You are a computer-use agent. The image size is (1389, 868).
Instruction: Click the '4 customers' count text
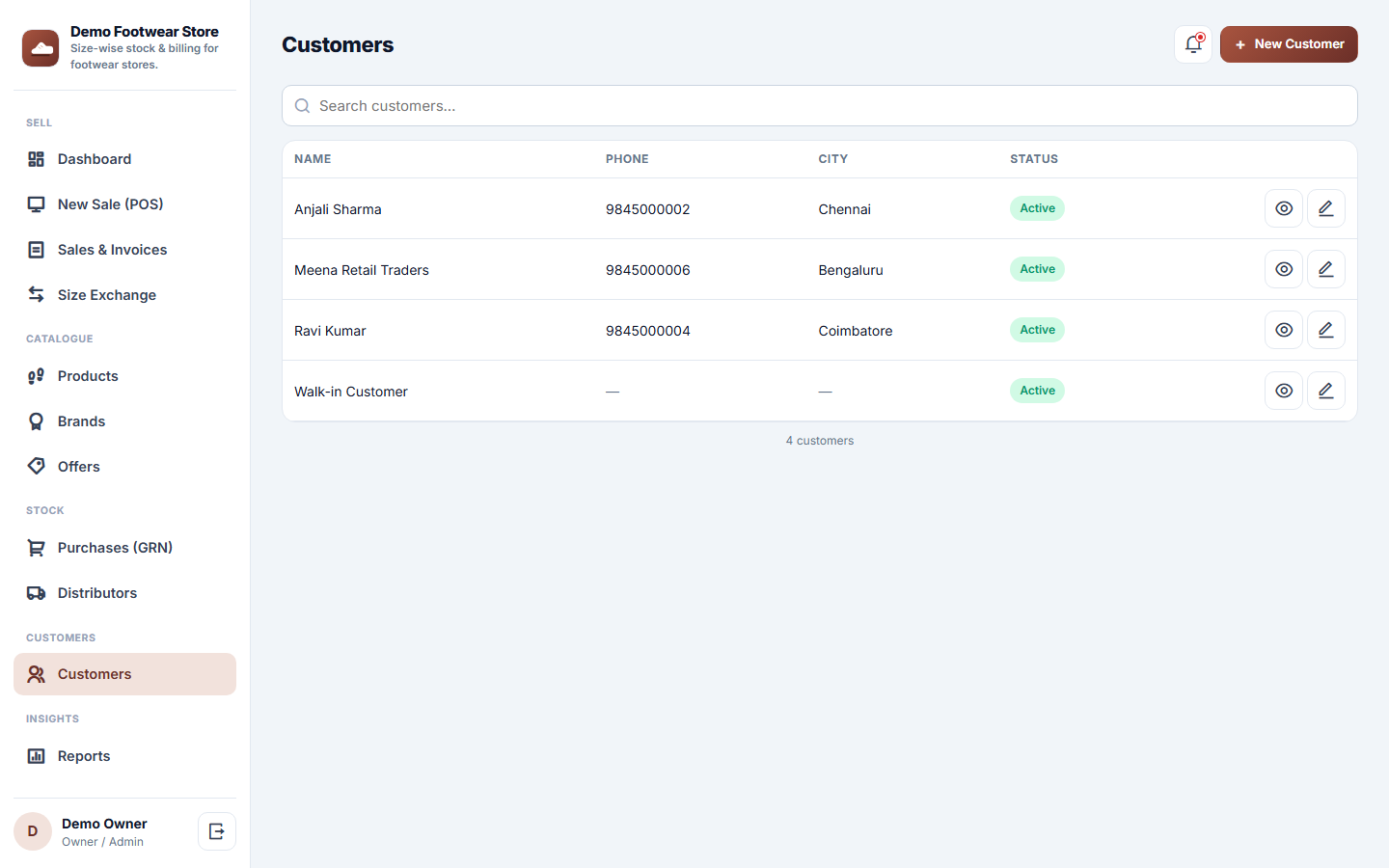820,441
